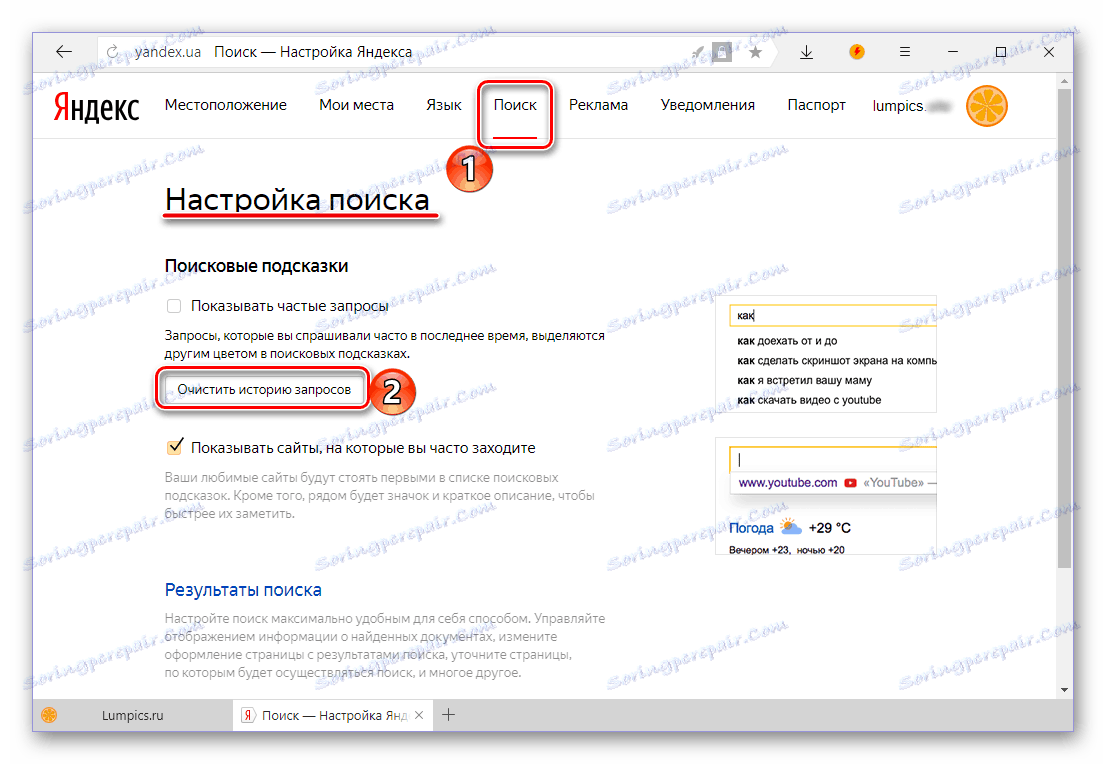Click the vertical scrollbar thumb
The width and height of the screenshot is (1106, 764).
[1064, 328]
